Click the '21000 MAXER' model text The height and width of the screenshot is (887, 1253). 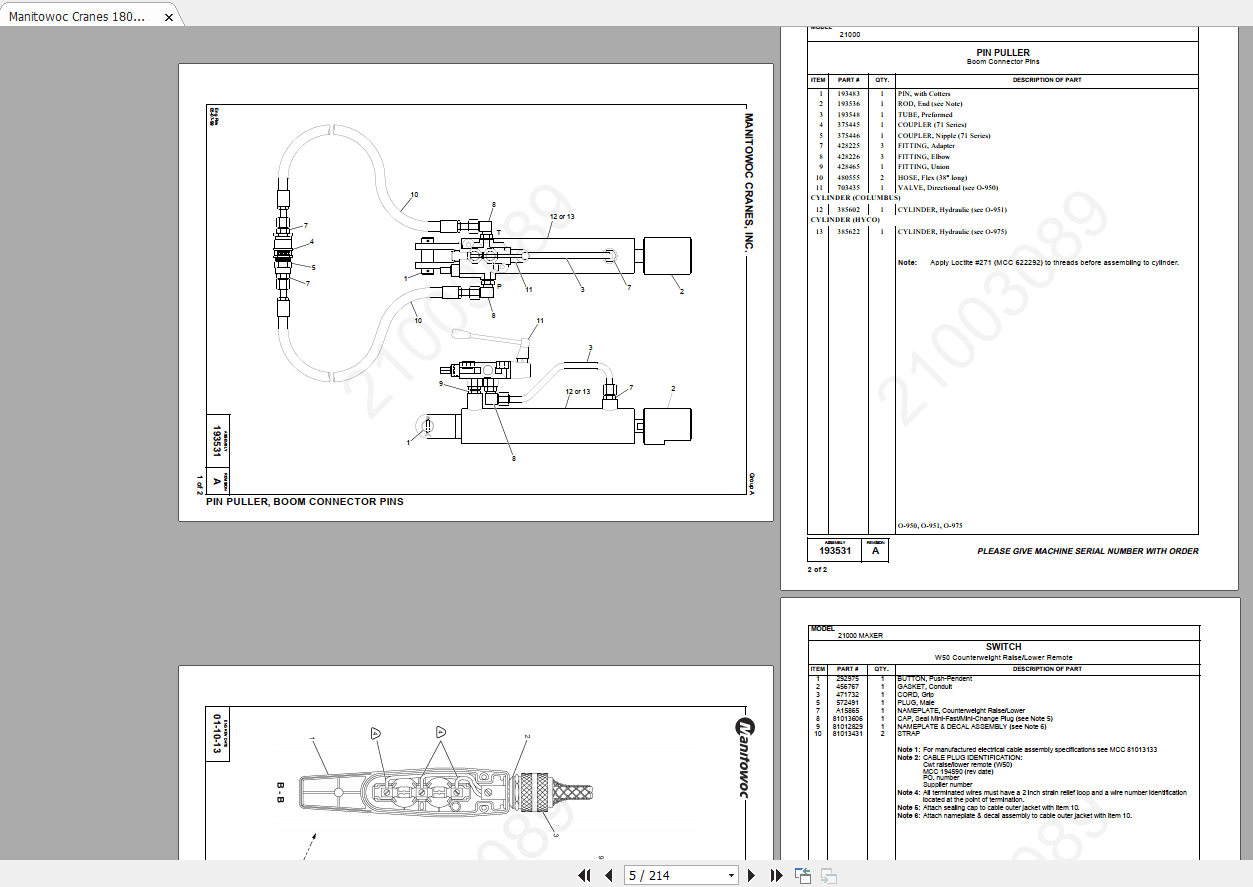tap(860, 636)
